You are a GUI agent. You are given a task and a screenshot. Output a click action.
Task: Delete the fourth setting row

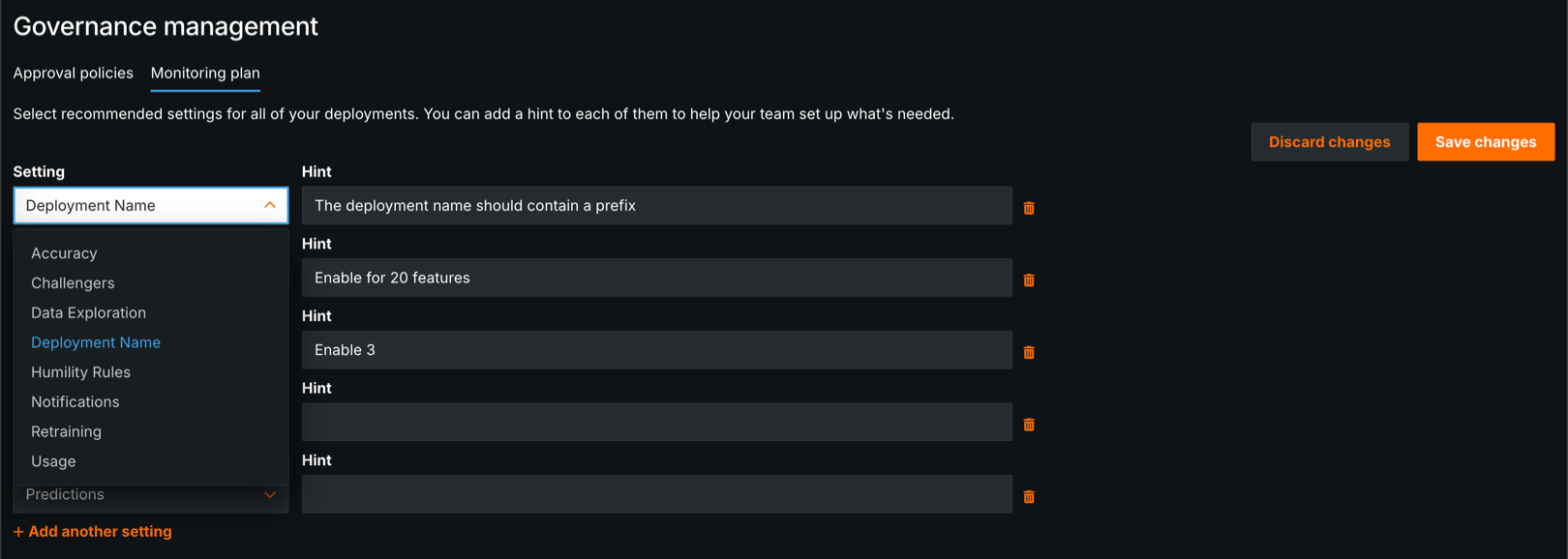[x=1029, y=425]
